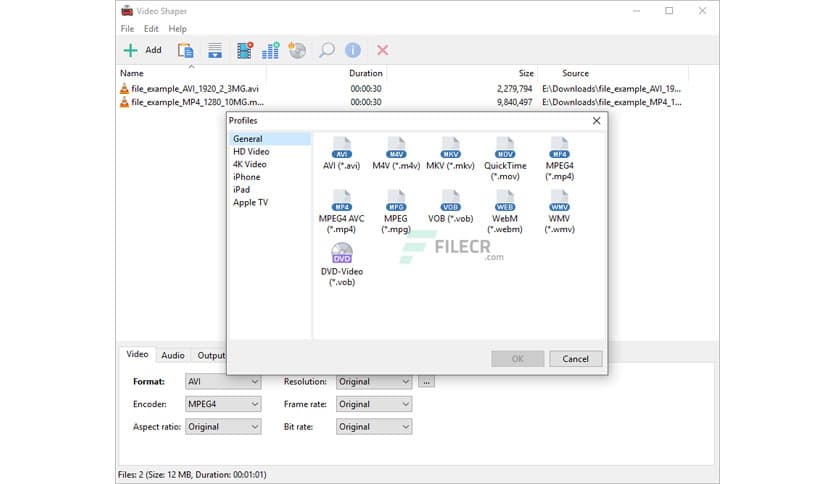Click the size value 2,279,794

point(515,88)
